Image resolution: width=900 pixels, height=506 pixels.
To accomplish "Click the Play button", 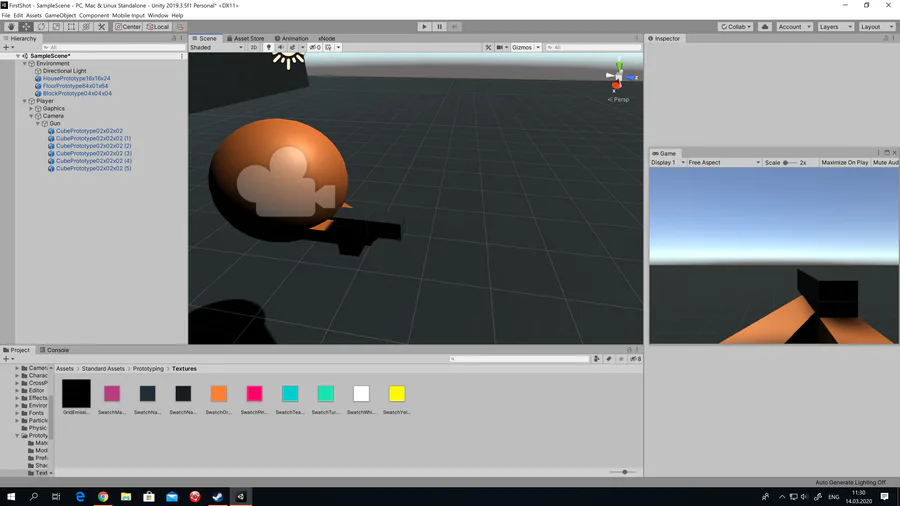I will point(424,26).
